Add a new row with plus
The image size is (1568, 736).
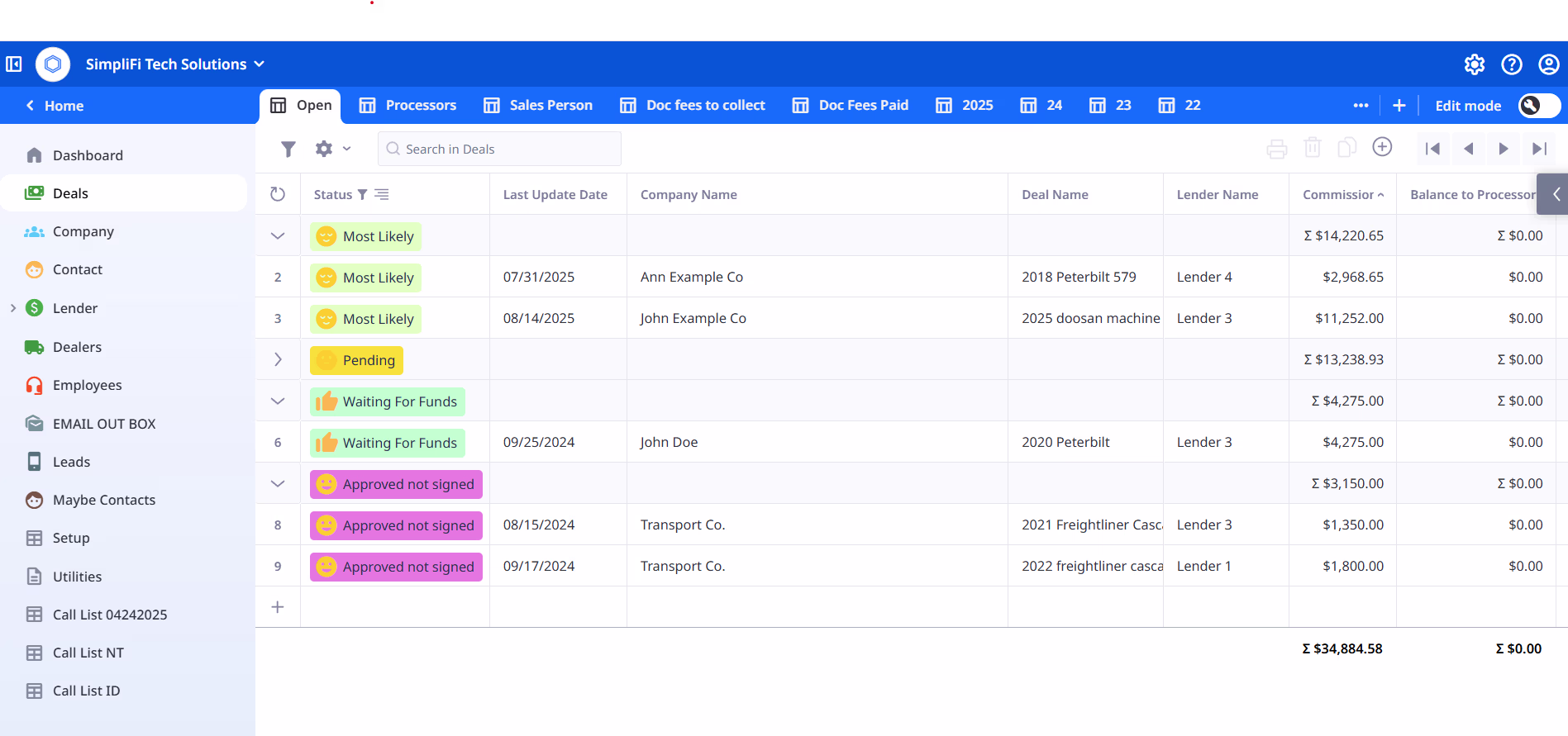tap(278, 607)
